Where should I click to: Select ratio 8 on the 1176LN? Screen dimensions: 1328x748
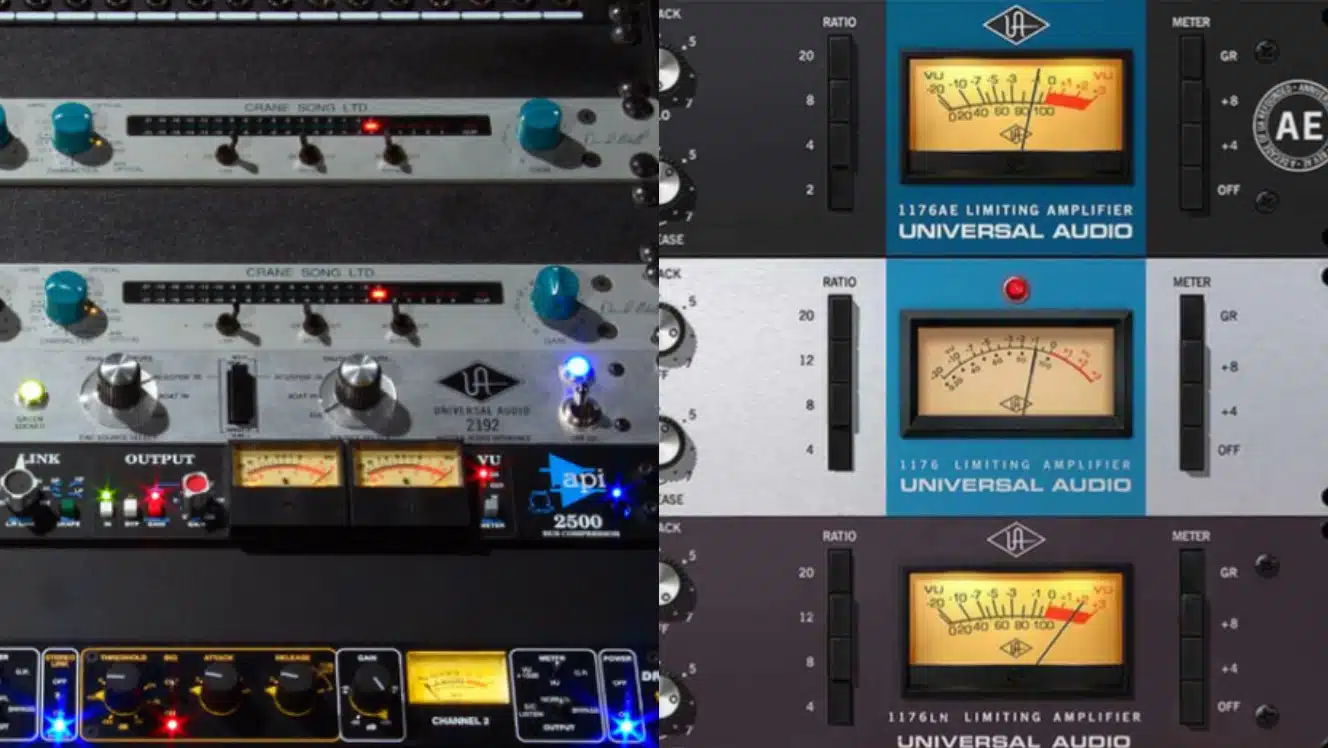coord(840,660)
